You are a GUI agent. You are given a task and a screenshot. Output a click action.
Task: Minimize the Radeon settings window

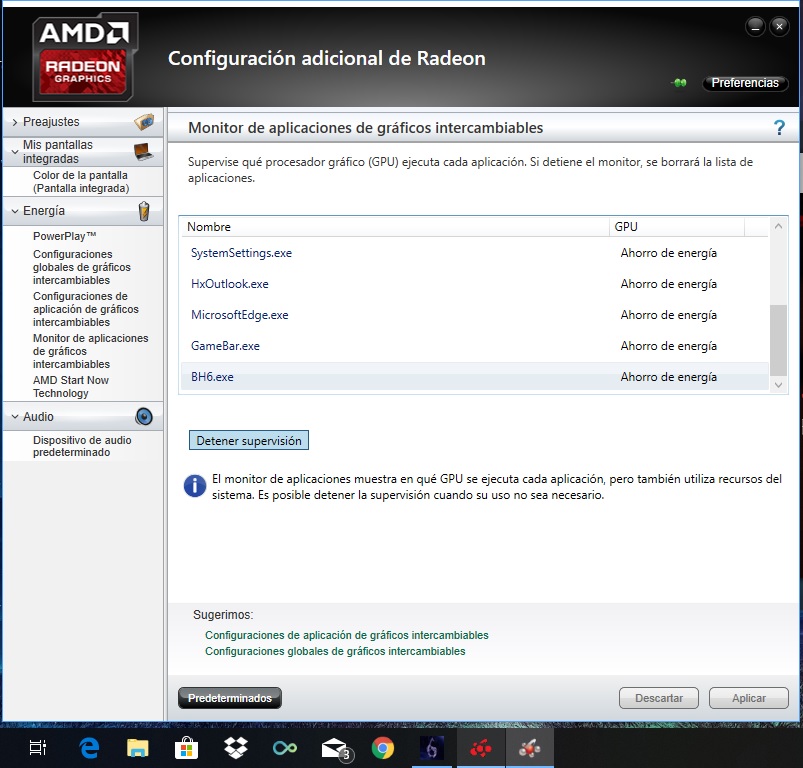[x=755, y=27]
